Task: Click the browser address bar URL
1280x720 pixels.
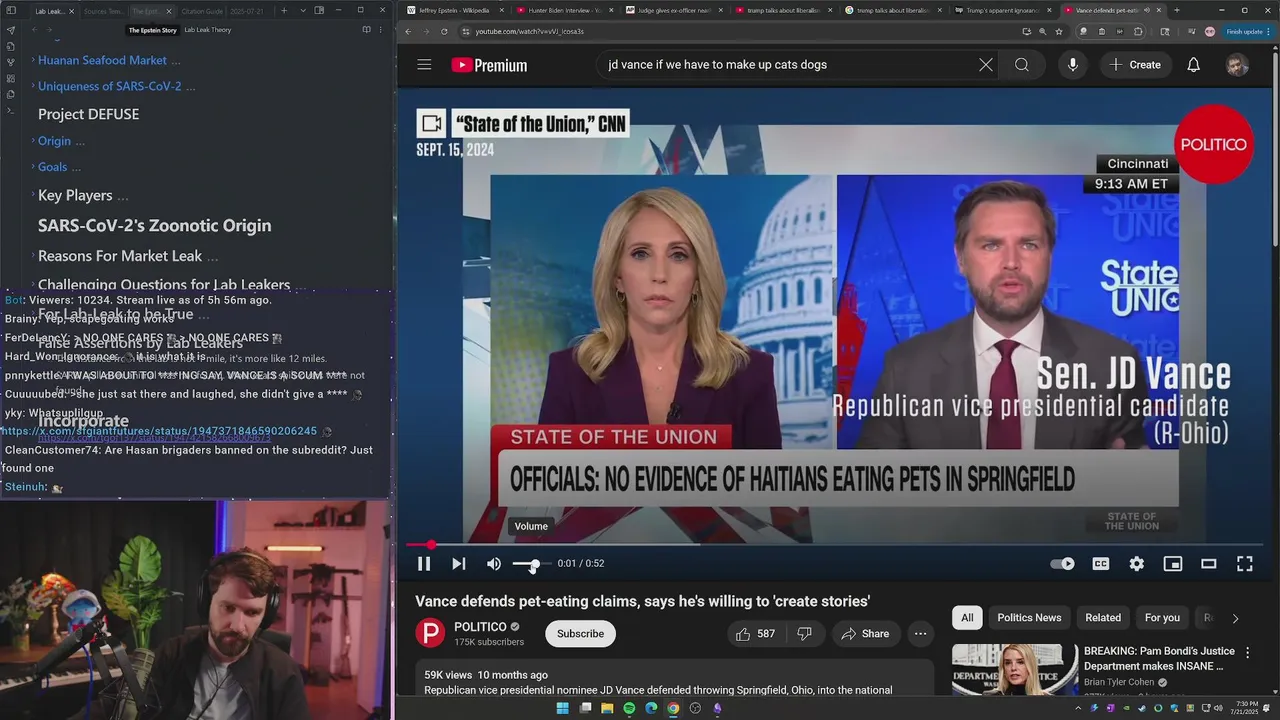Action: pyautogui.click(x=530, y=31)
